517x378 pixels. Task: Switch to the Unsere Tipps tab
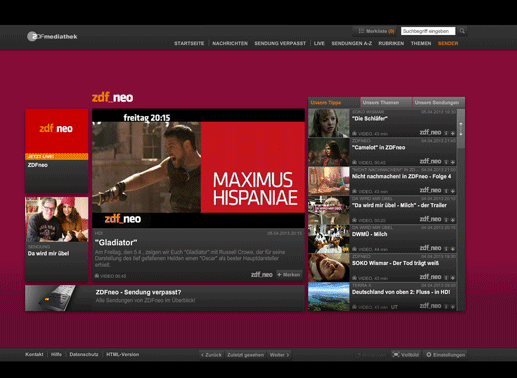334,102
